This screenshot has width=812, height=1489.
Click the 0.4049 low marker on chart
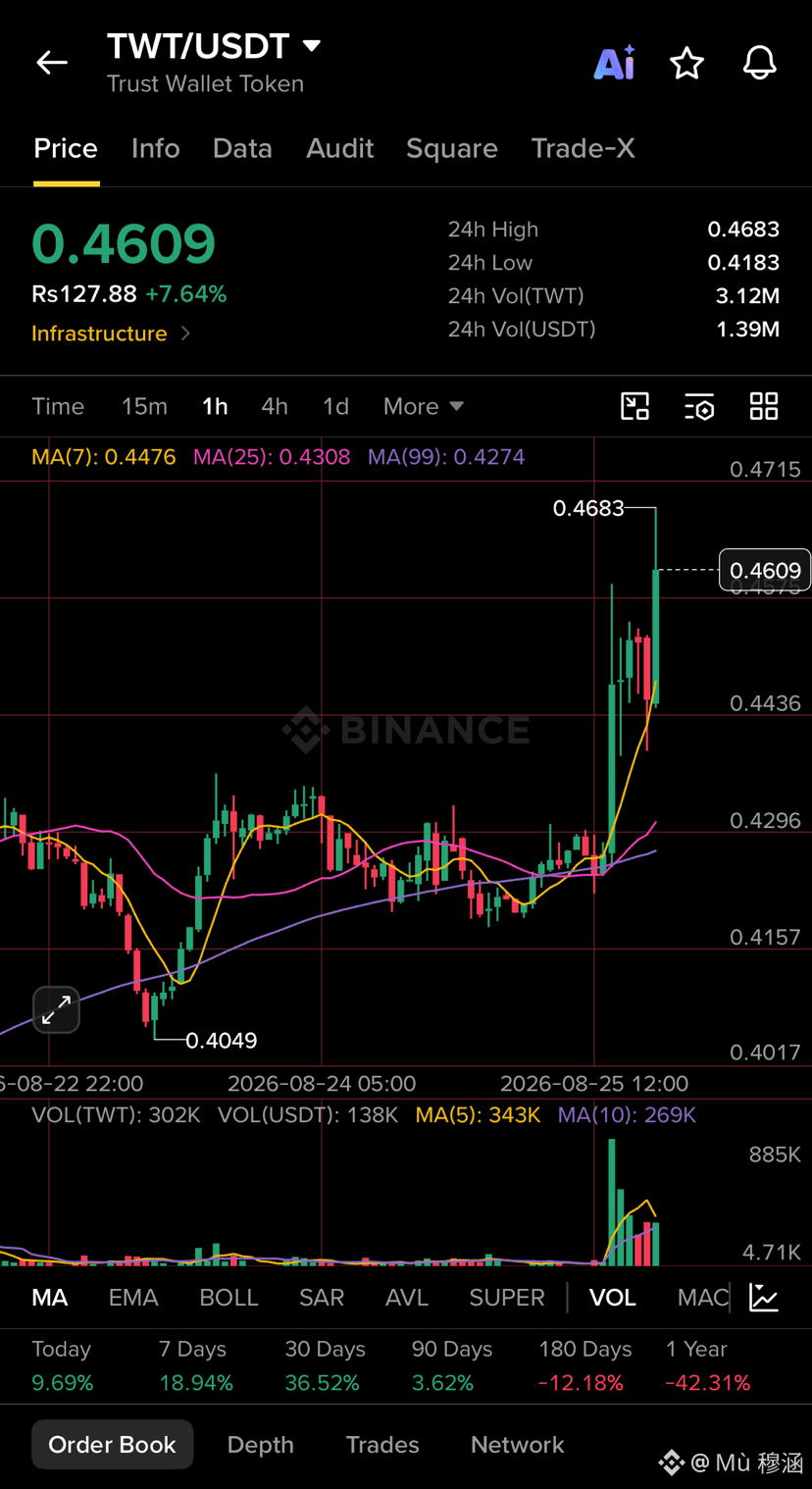[x=222, y=1040]
